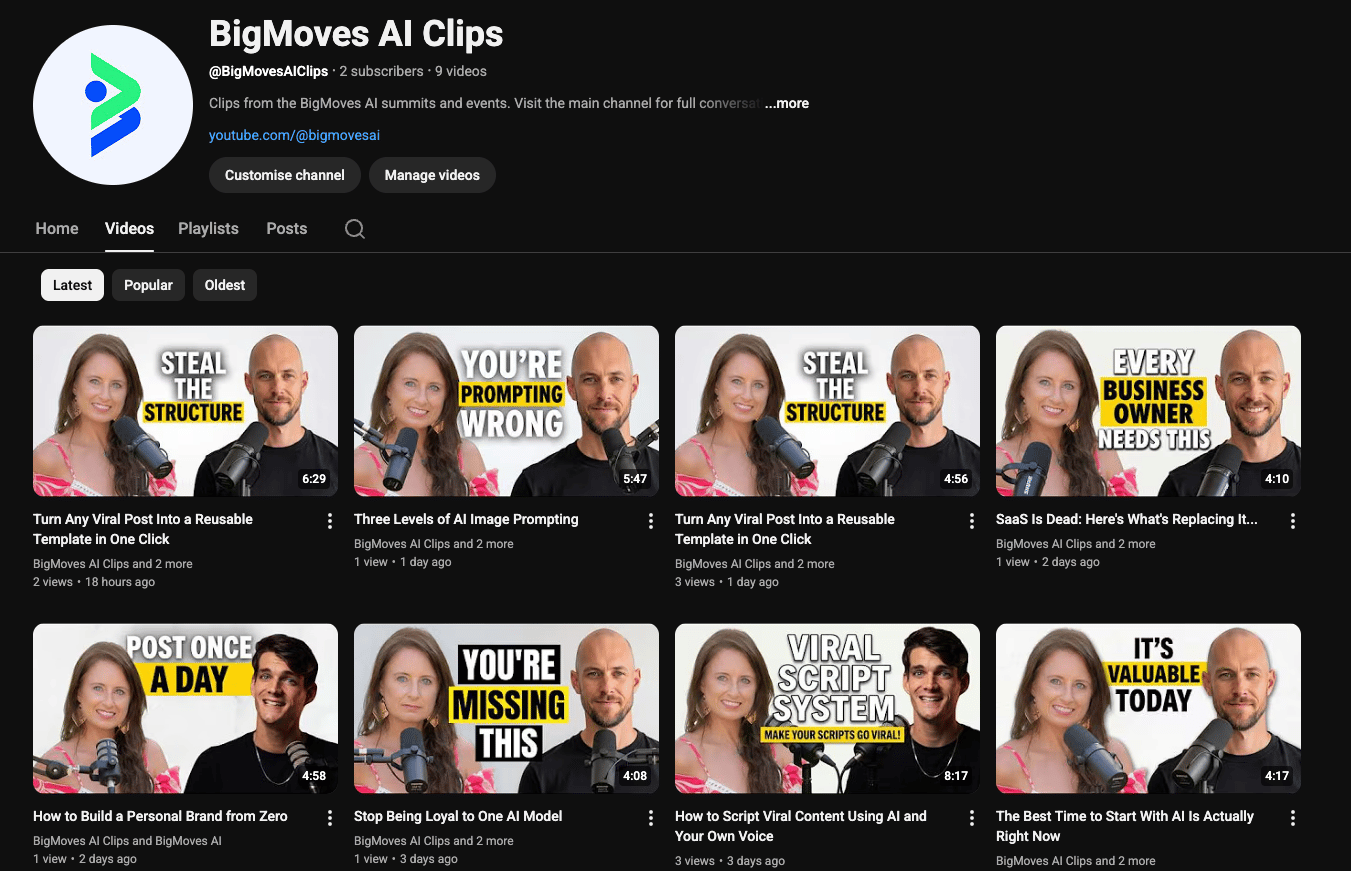Image resolution: width=1351 pixels, height=871 pixels.
Task: Open options menu for The Best Time to Start video
Action: point(1293,818)
